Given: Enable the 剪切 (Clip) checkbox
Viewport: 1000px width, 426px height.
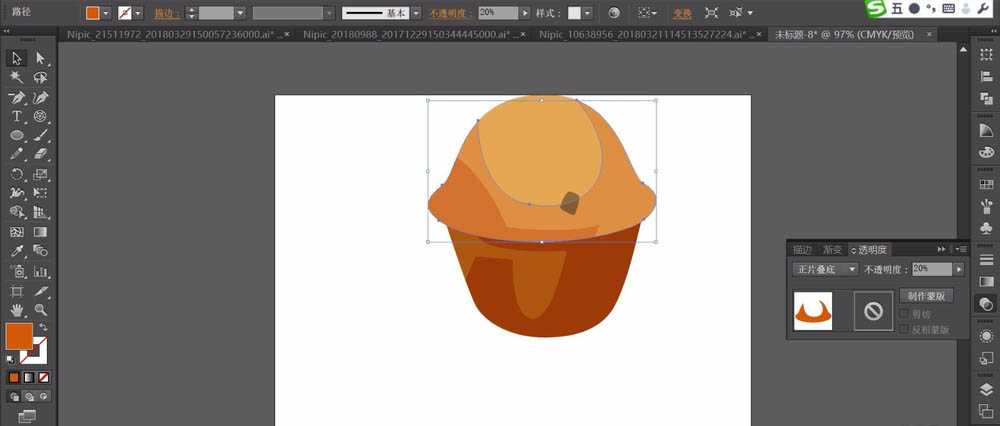Looking at the screenshot, I should 905,314.
